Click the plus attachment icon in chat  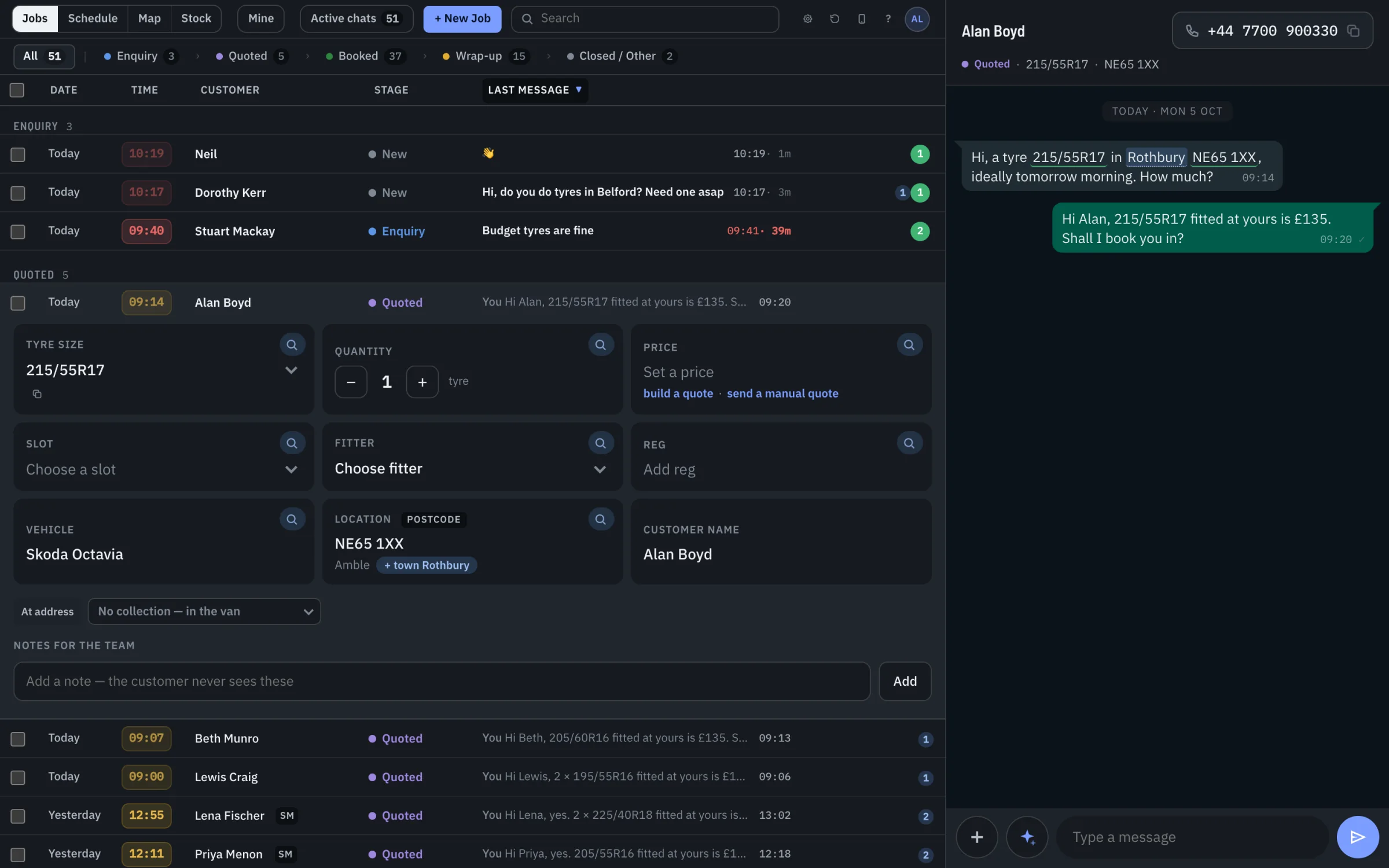coord(977,837)
